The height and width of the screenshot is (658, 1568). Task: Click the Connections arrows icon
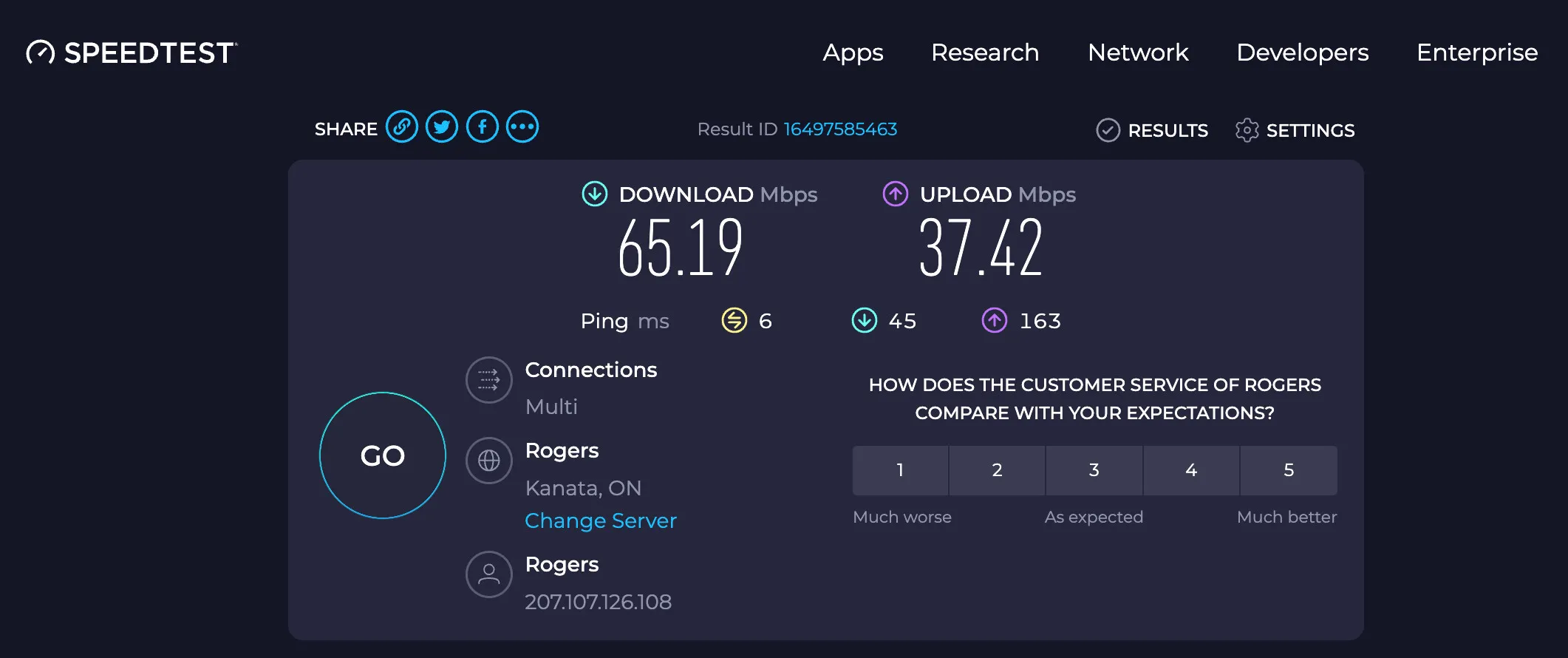click(x=489, y=380)
